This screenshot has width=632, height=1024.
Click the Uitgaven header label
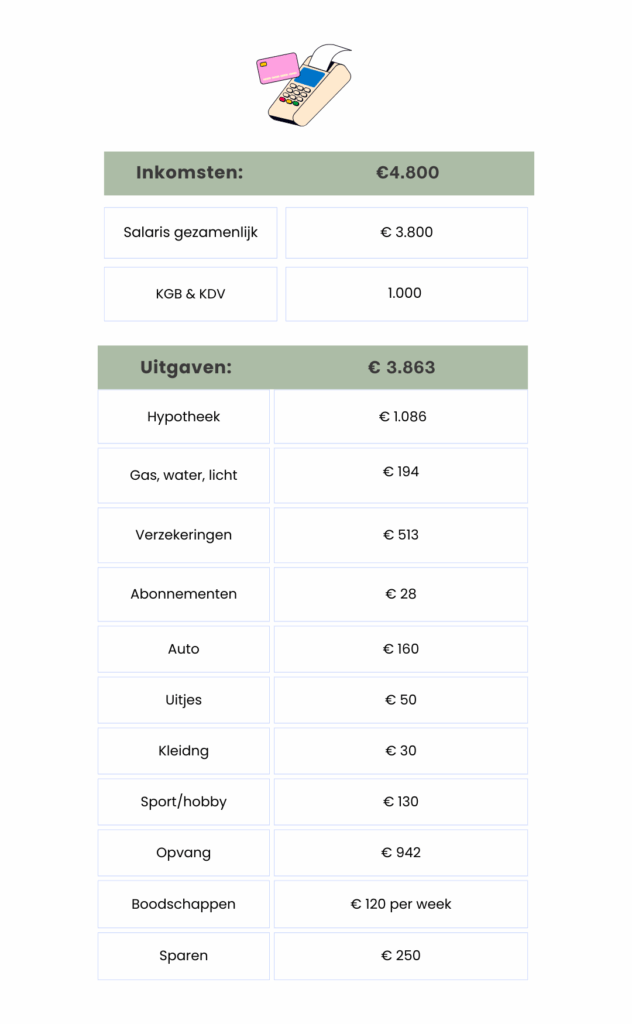[x=186, y=367]
